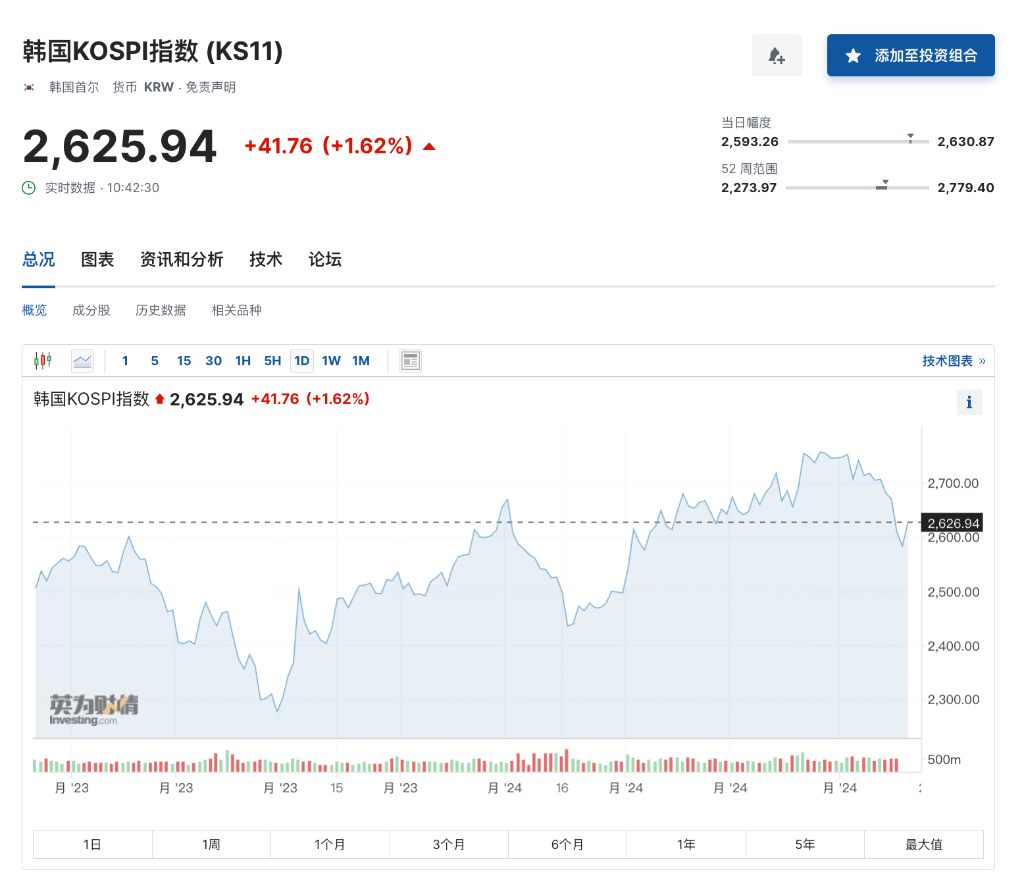
Task: Show the 最大值 time range
Action: point(923,844)
